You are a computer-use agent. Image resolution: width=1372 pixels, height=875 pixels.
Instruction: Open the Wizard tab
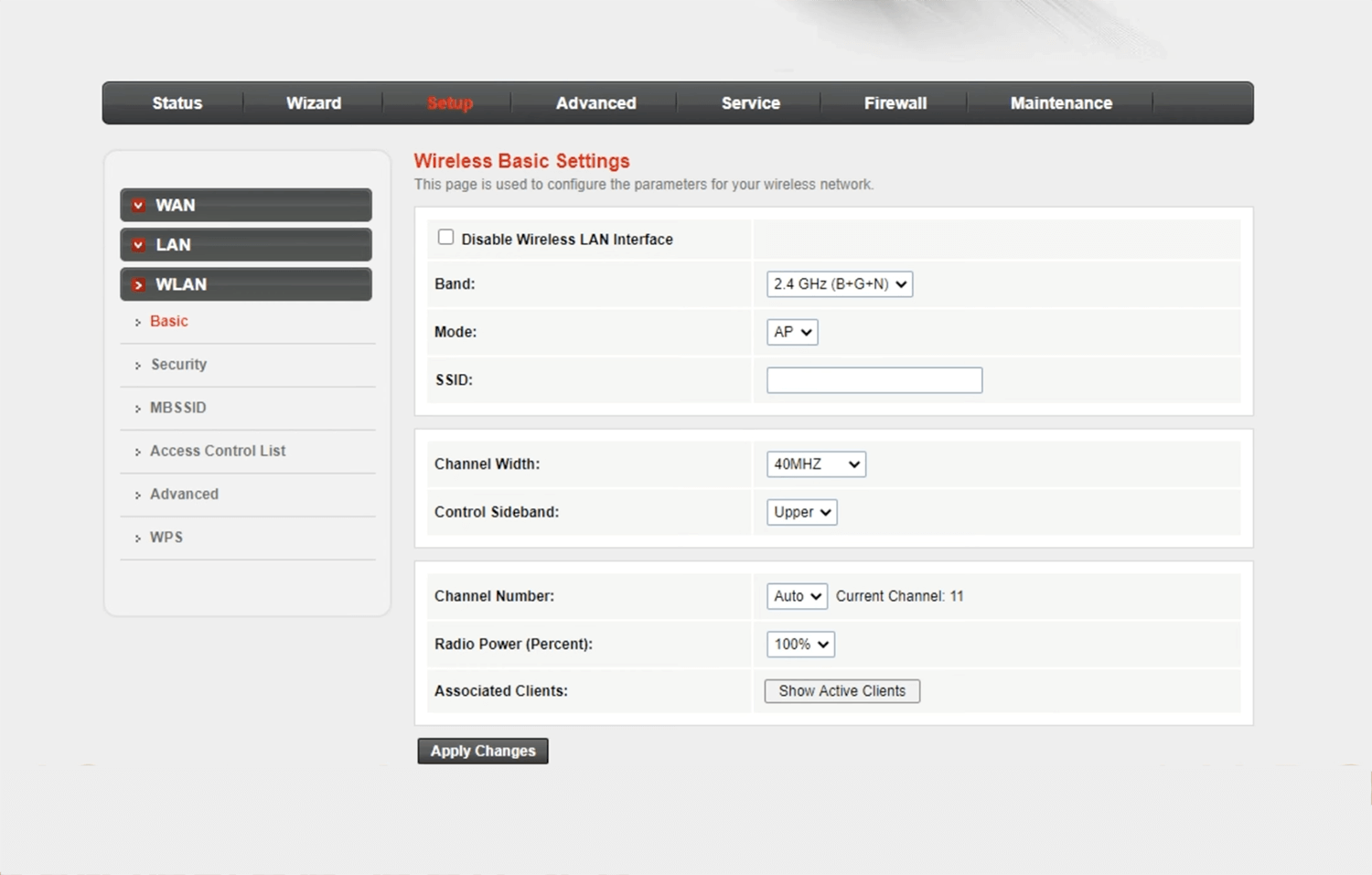tap(313, 103)
